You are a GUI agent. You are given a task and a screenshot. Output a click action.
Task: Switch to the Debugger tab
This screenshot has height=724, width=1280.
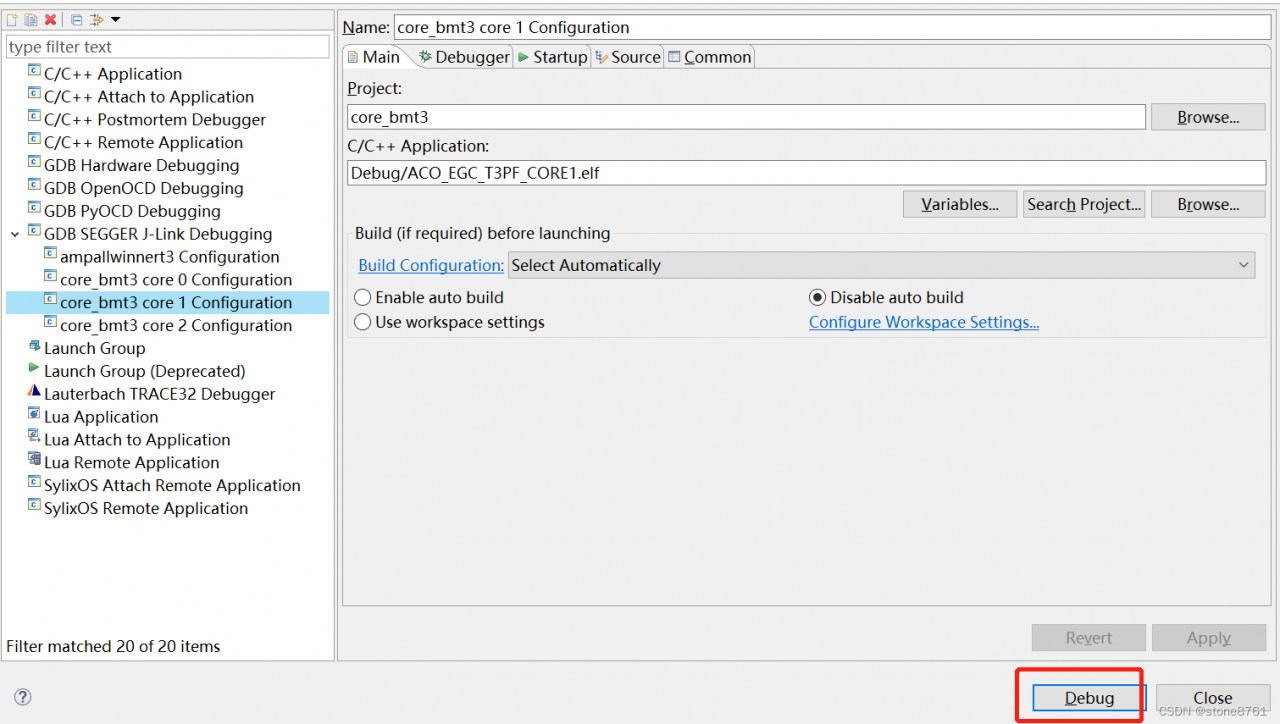point(464,57)
